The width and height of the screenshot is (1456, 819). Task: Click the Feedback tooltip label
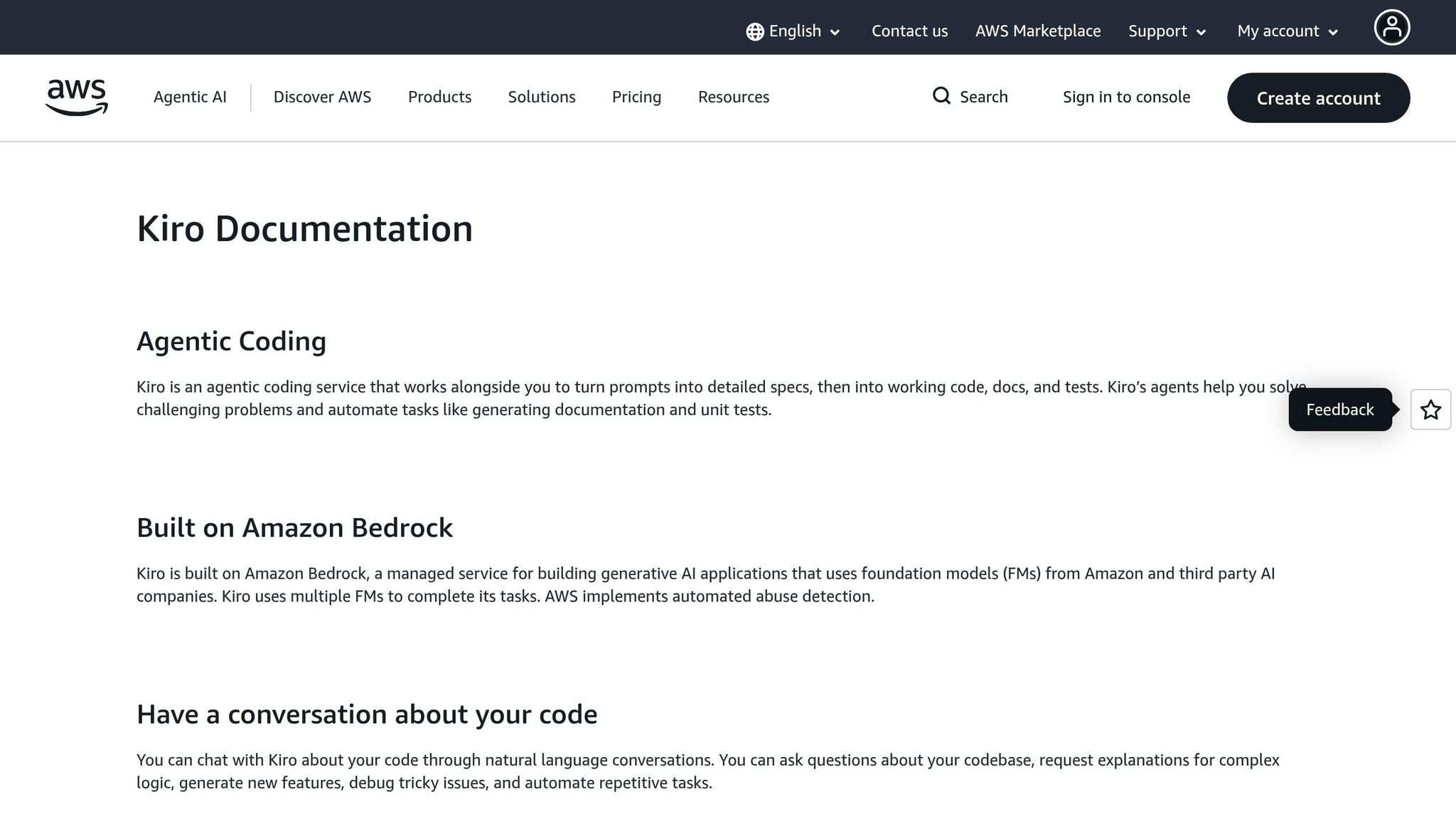pos(1339,409)
